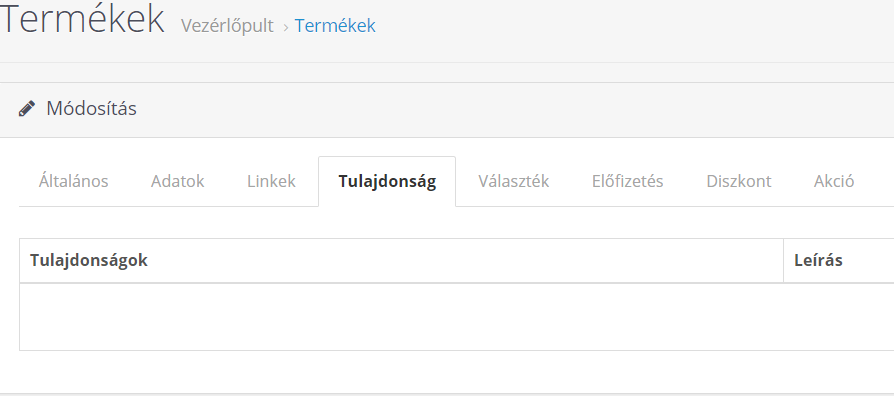Image resolution: width=894 pixels, height=396 pixels.
Task: Open the blue Termékek breadcrumb link
Action: click(335, 26)
